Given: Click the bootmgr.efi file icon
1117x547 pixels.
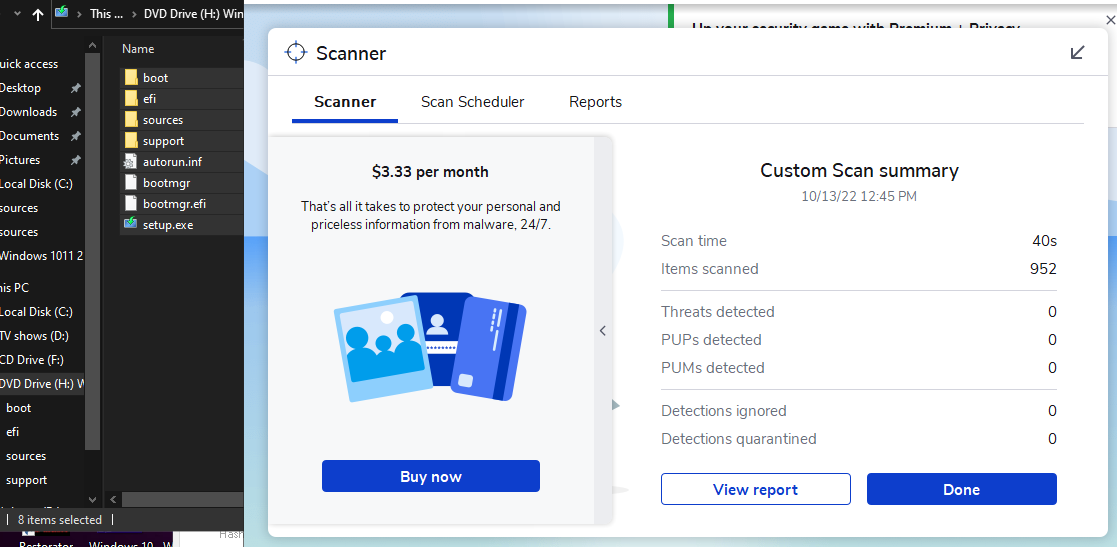Looking at the screenshot, I should (131, 204).
